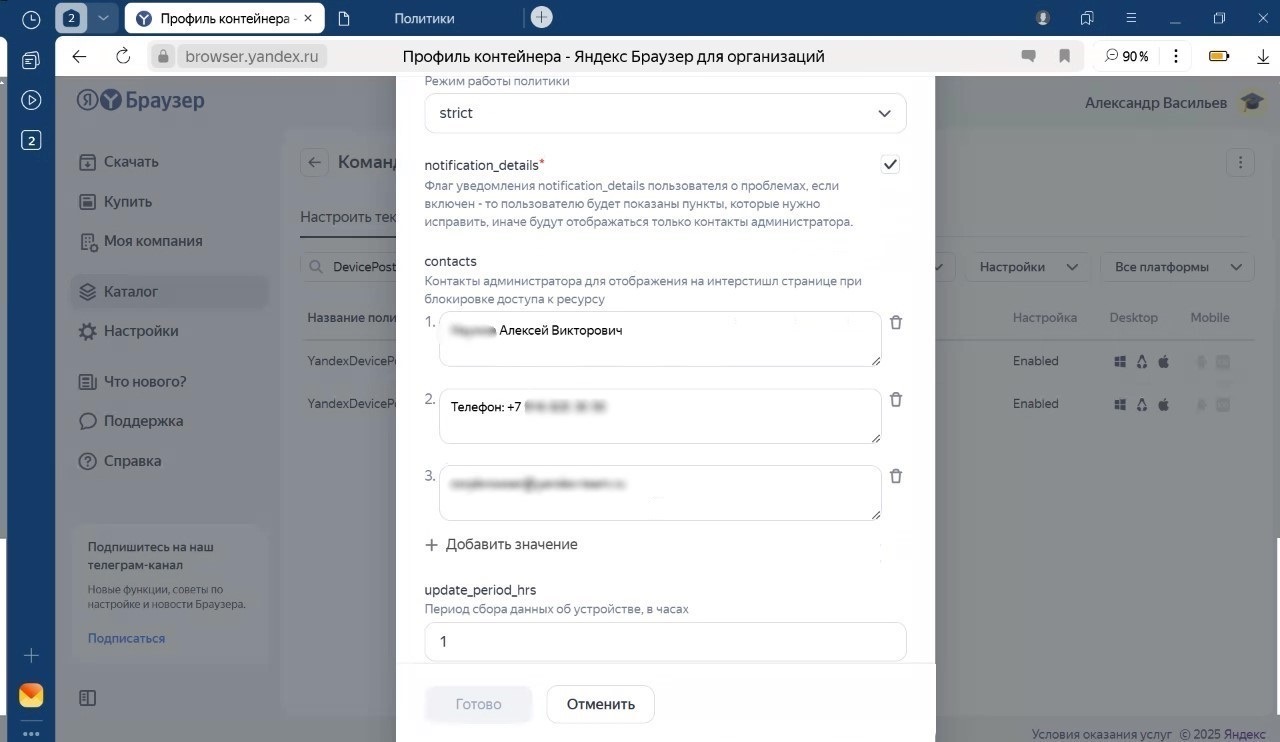Open Что нового? in the side menu
The image size is (1280, 742).
[x=145, y=381]
